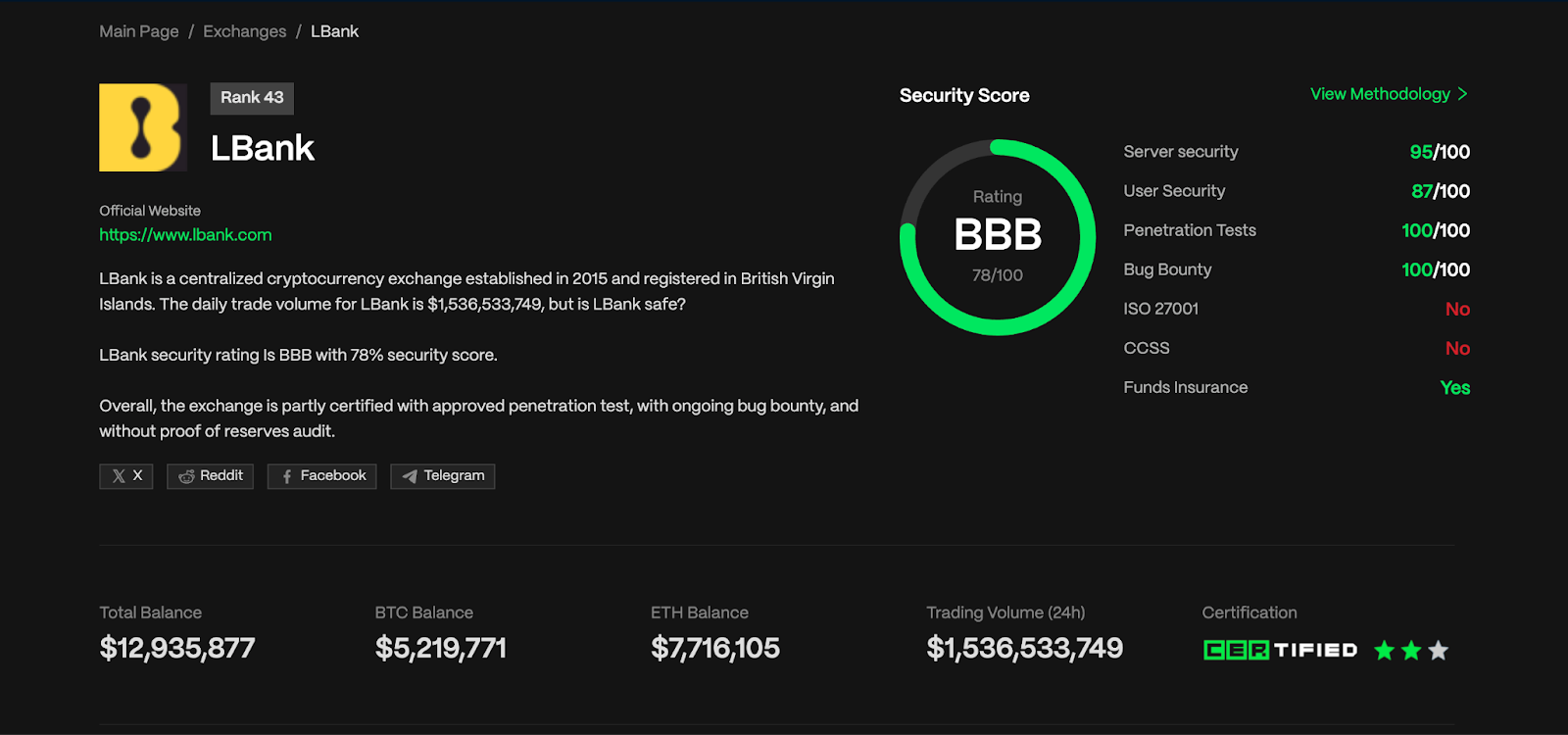Viewport: 1568px width, 735px height.
Task: Click the Rank 43 badge
Action: [252, 98]
